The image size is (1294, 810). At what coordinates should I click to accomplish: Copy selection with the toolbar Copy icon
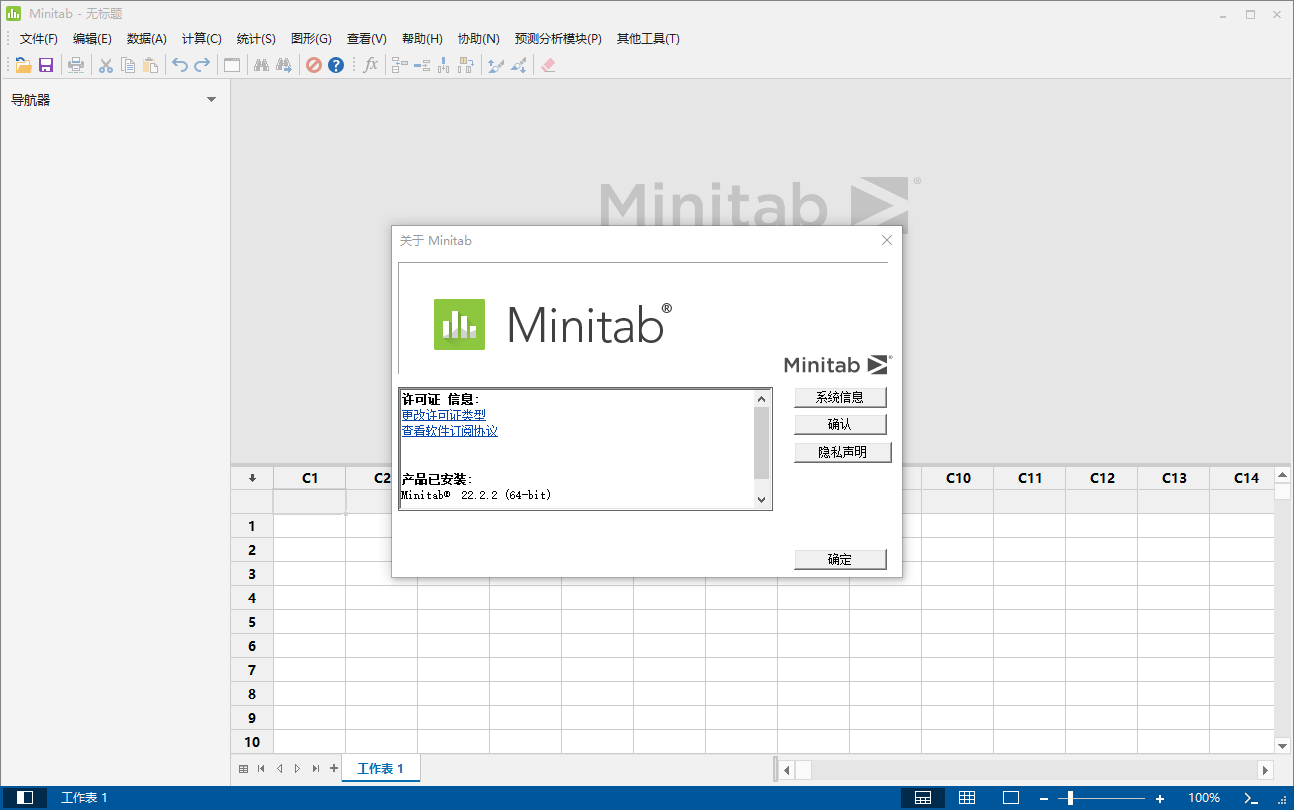128,65
